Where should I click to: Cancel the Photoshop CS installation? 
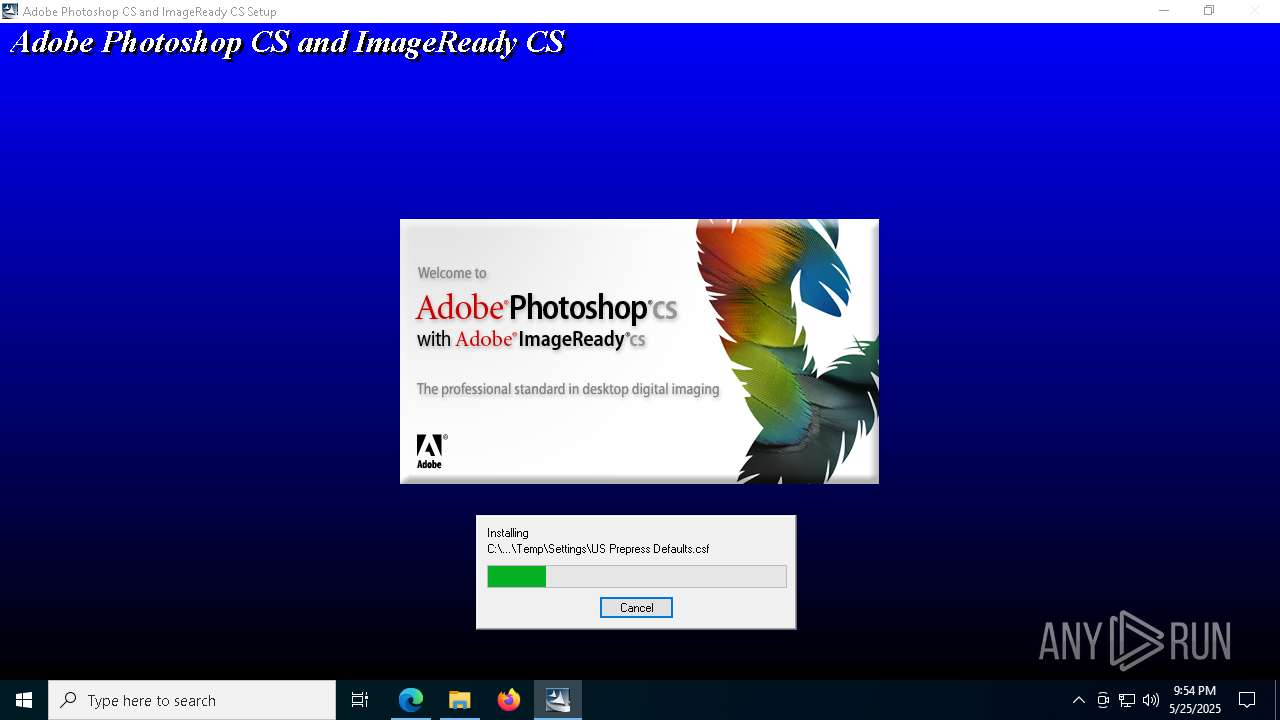[x=636, y=607]
